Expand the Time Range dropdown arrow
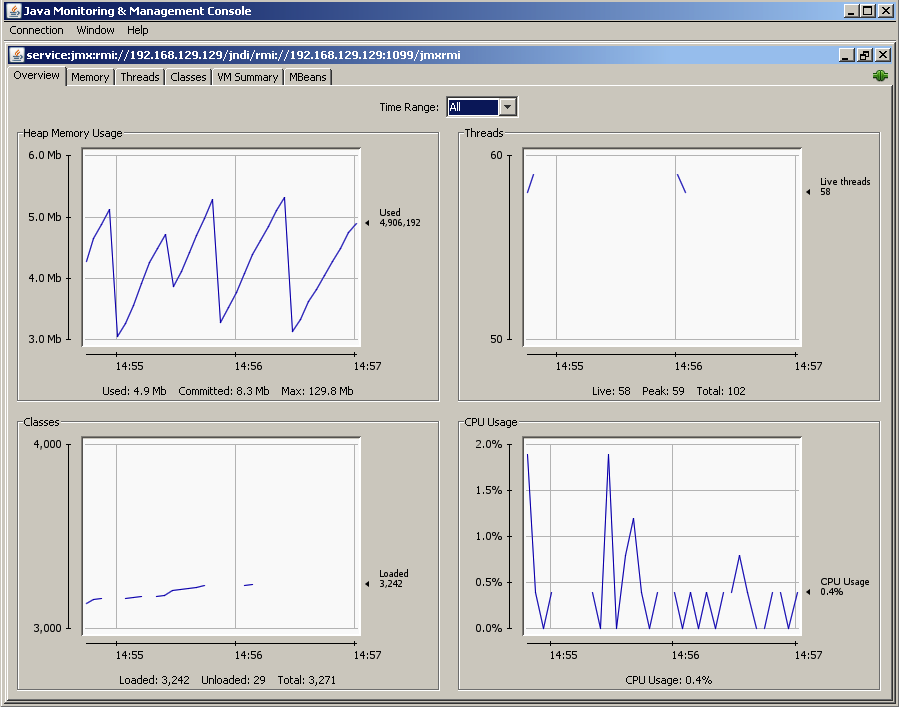 pos(508,107)
